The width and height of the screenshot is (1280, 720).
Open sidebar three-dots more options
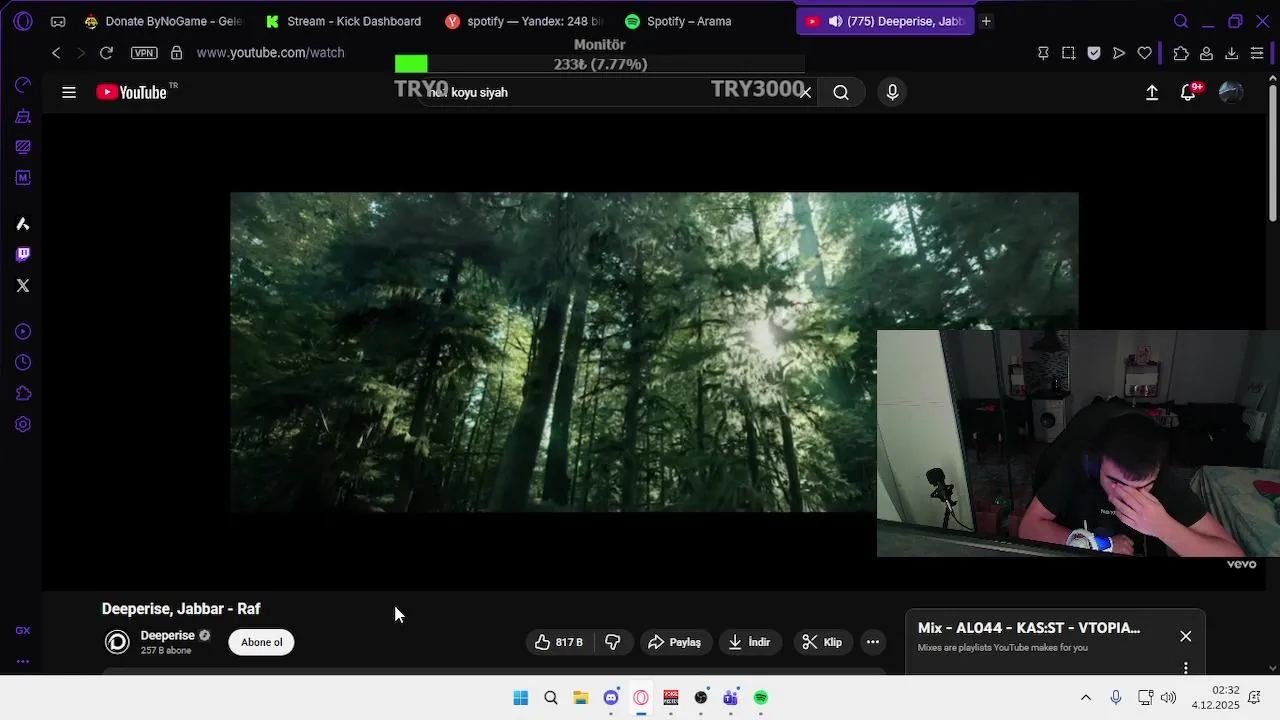pyautogui.click(x=23, y=661)
